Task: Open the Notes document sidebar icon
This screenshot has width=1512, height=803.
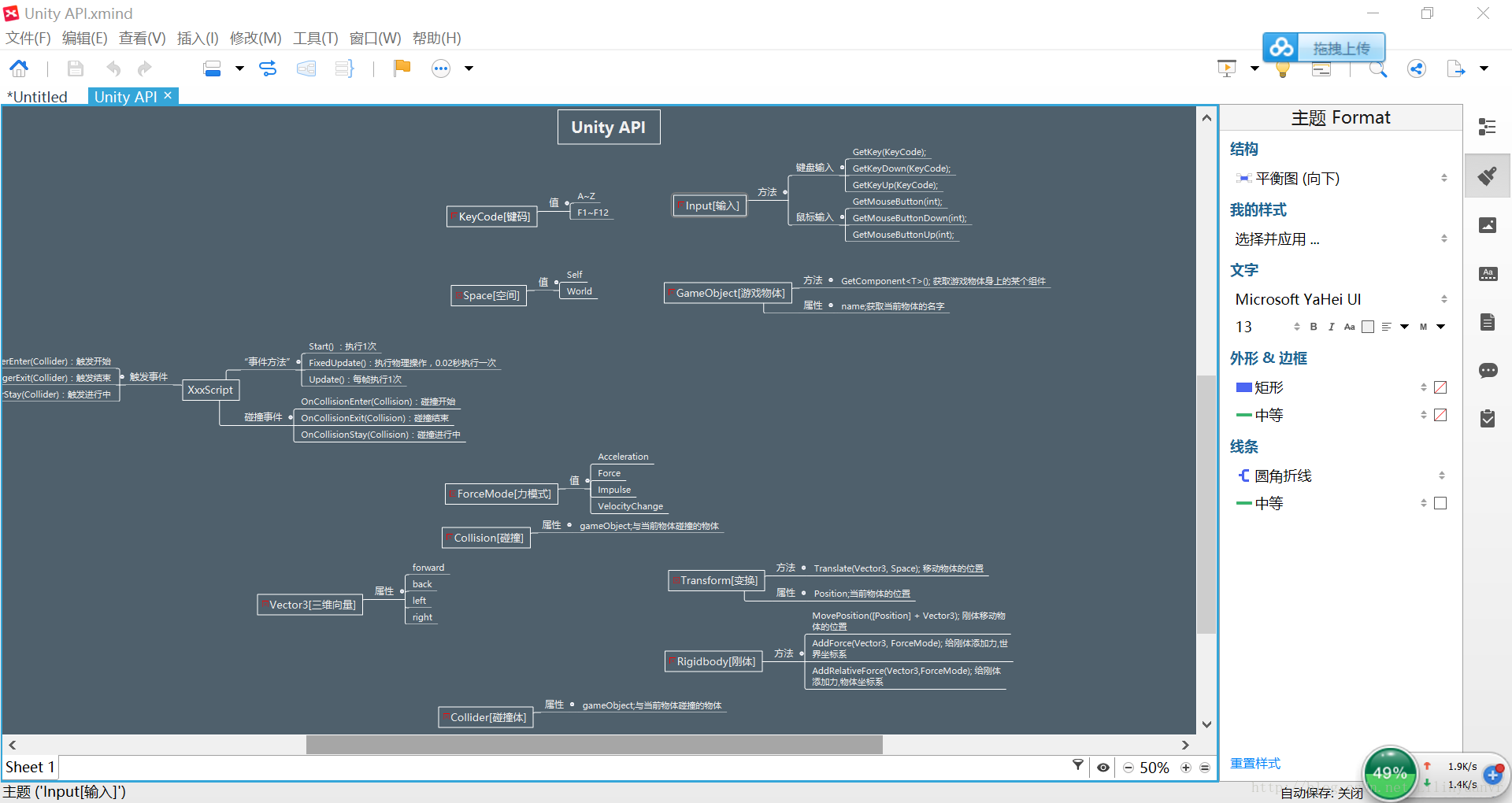Action: coord(1488,322)
